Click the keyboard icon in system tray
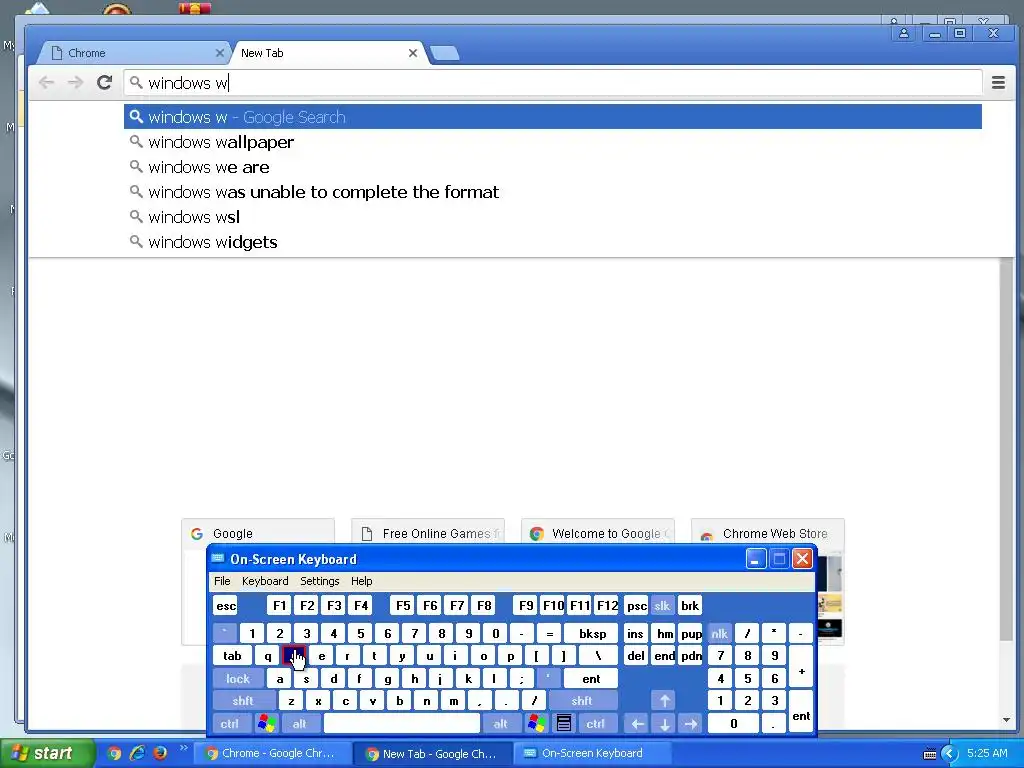Image resolution: width=1024 pixels, height=768 pixels. coord(929,754)
